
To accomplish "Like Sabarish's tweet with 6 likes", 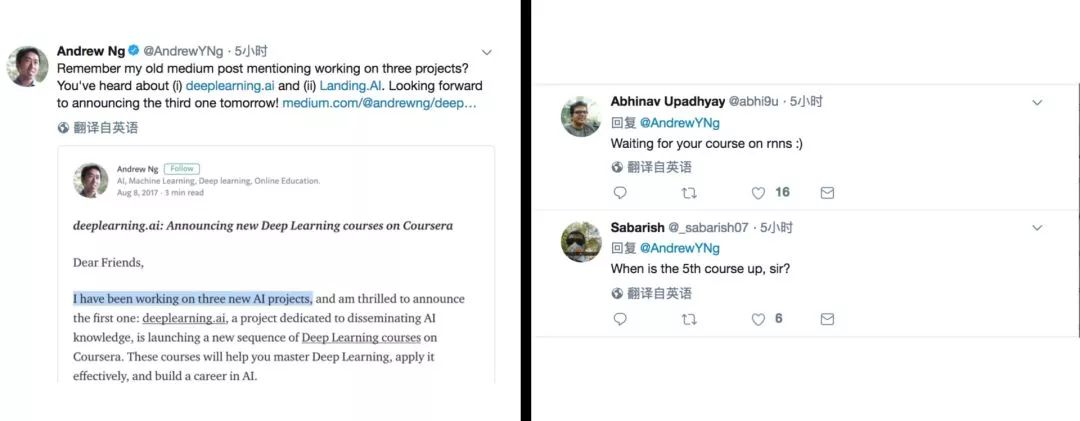I will (758, 319).
